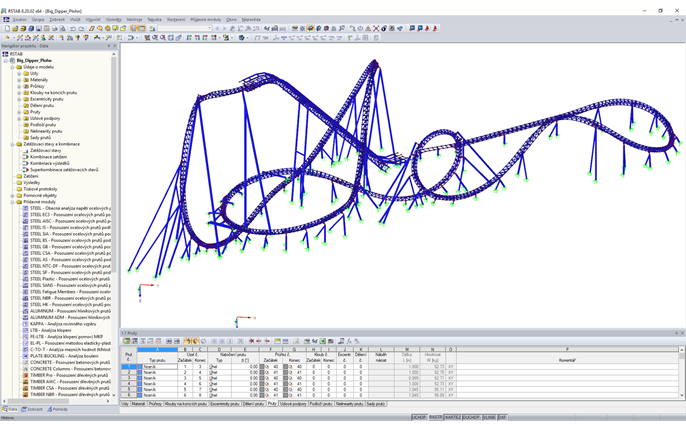Viewport: 686px width, 429px height.
Task: Switch to the Uzlové podpory table tab
Action: 293,404
